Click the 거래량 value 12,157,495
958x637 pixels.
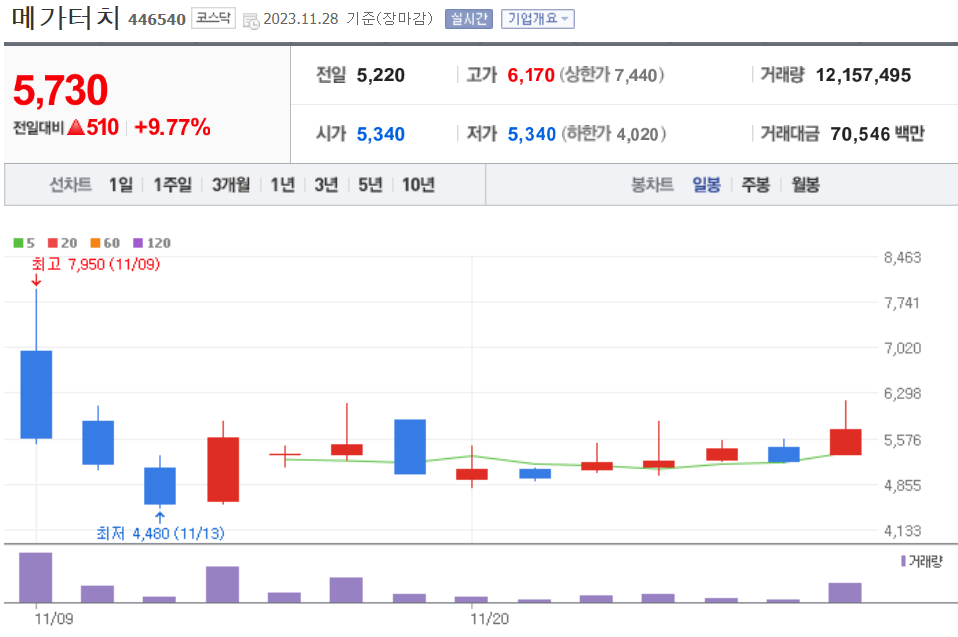pyautogui.click(x=863, y=75)
